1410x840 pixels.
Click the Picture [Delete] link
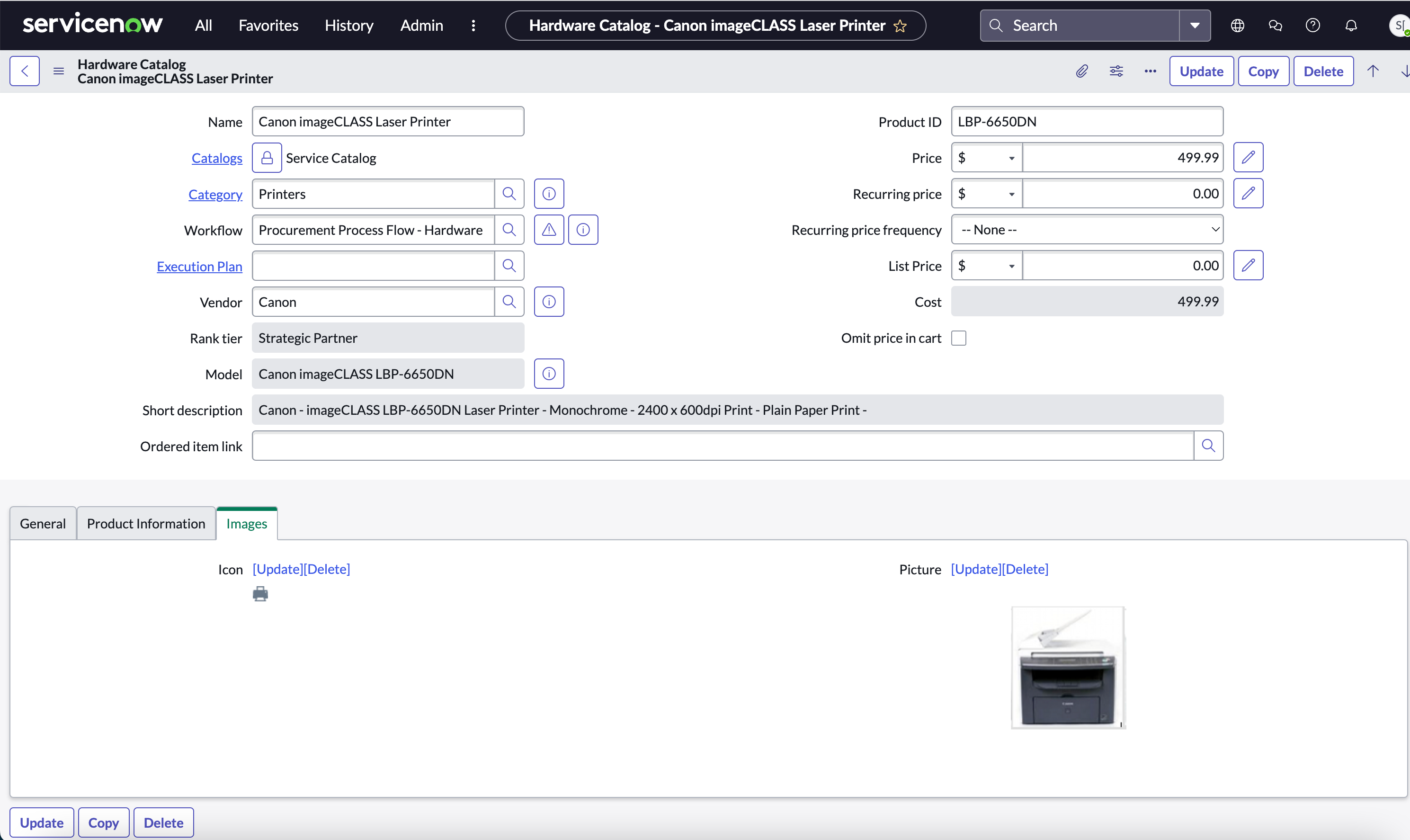(x=1025, y=570)
